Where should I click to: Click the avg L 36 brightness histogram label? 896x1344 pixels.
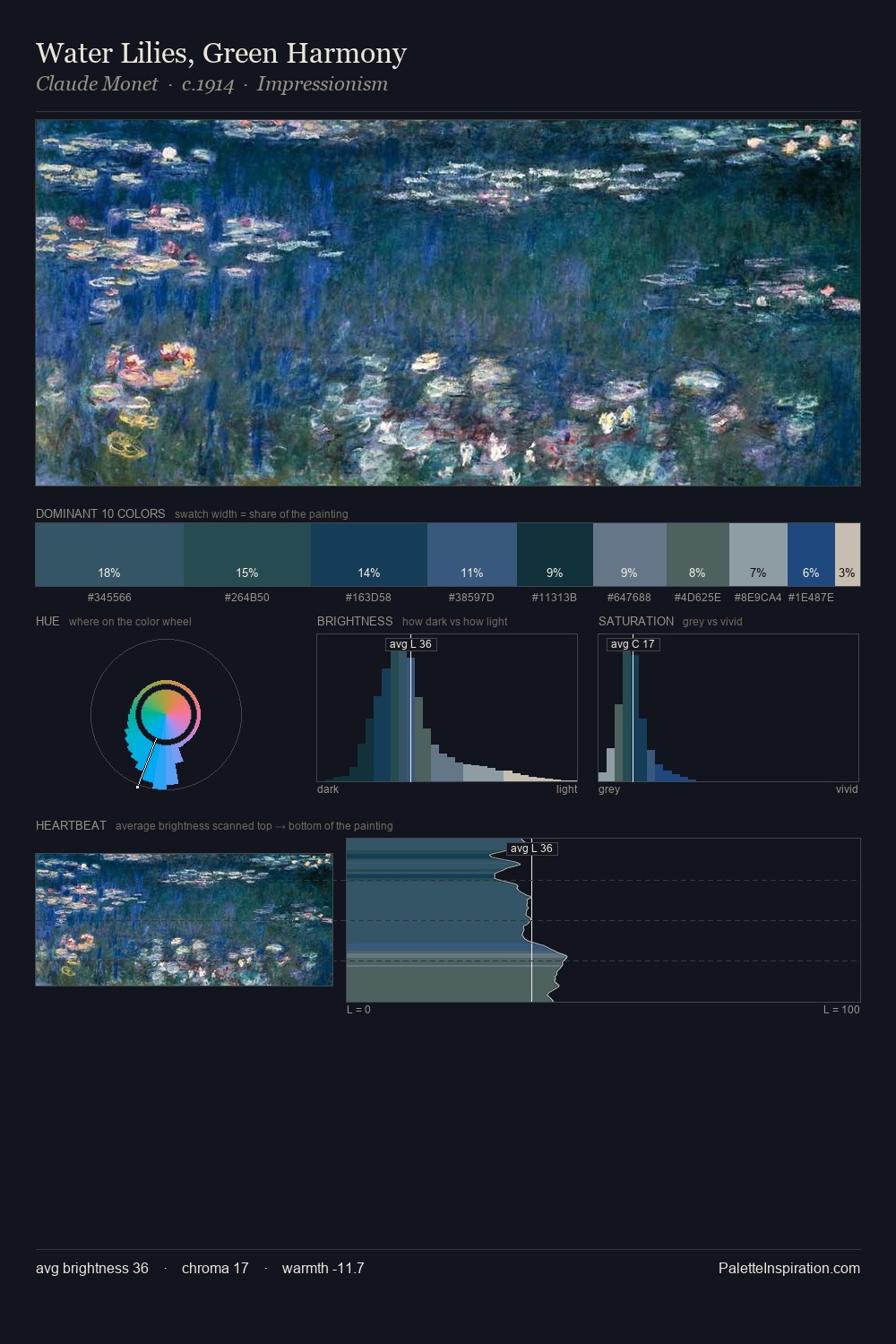click(410, 644)
